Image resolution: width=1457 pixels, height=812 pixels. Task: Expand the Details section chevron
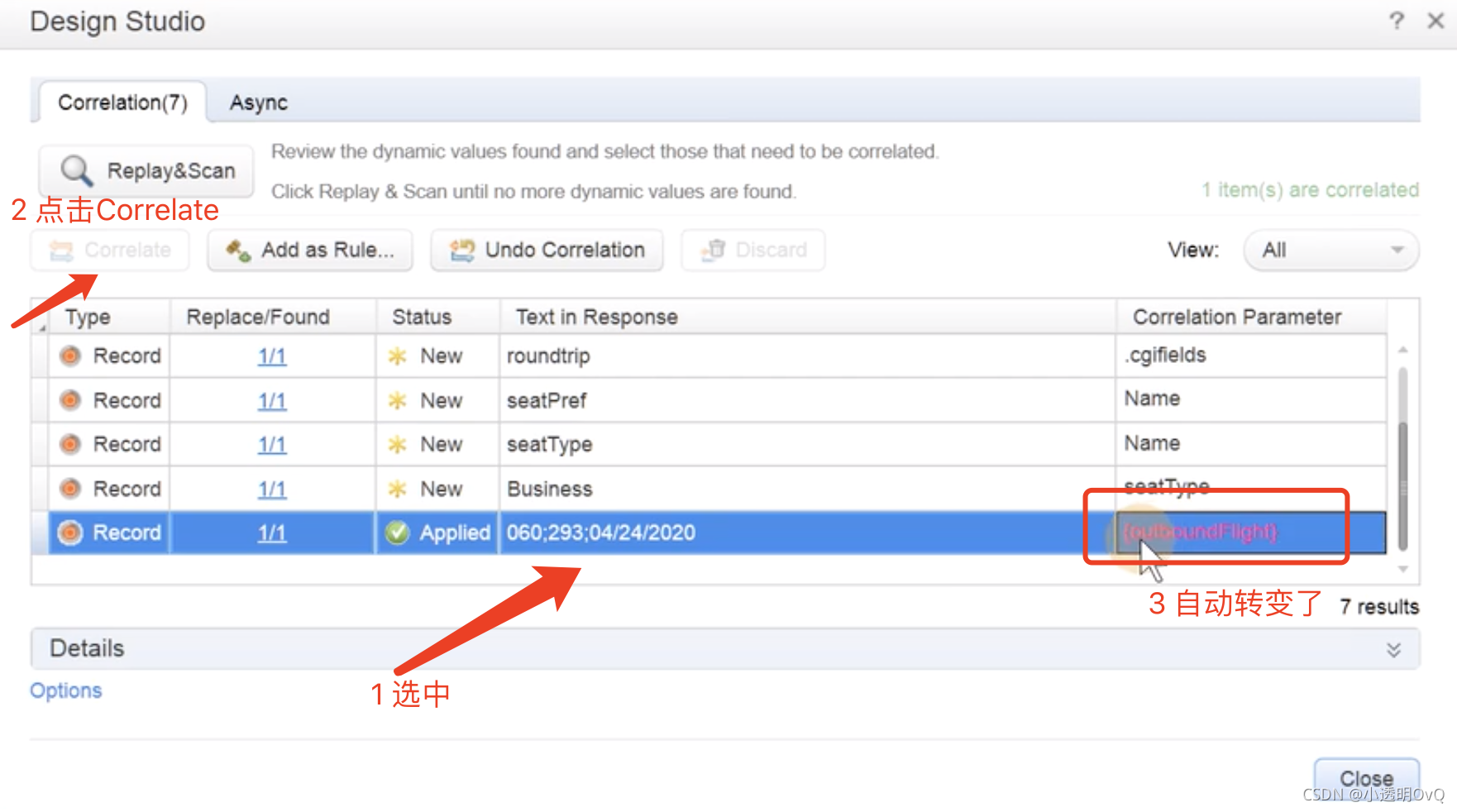pyautogui.click(x=1394, y=649)
